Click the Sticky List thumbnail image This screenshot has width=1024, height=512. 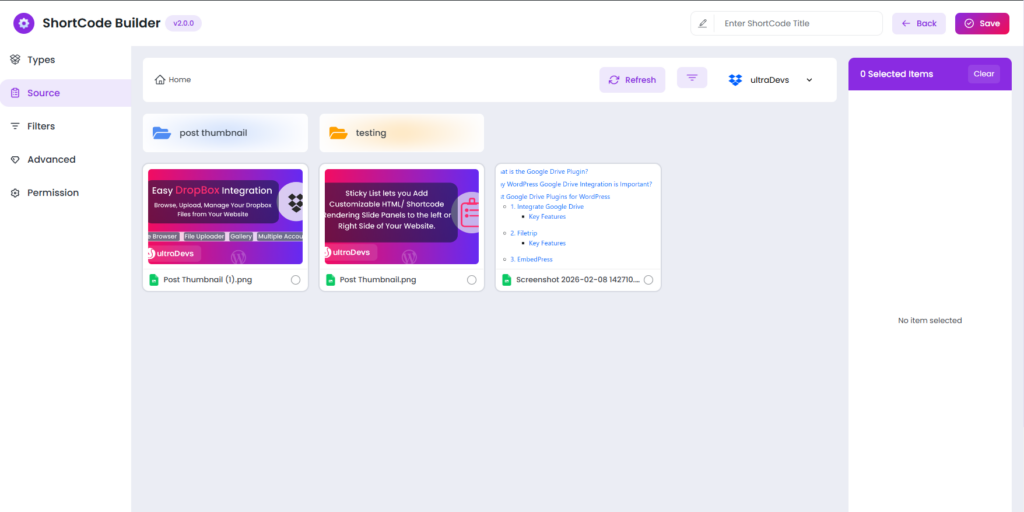tap(402, 216)
